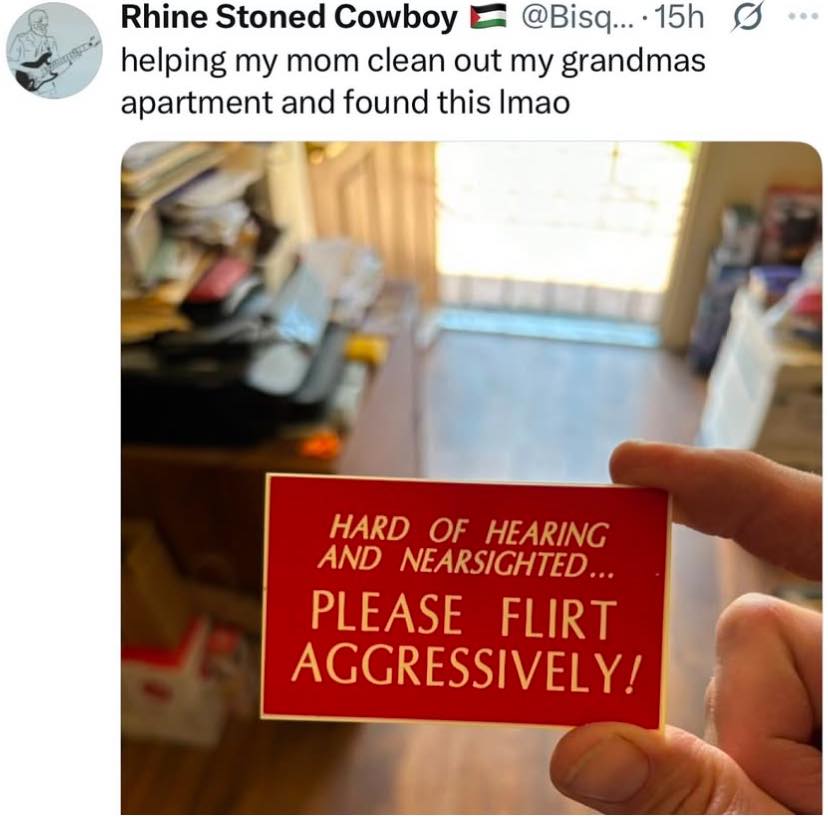This screenshot has height=823, width=828.
Task: Click the slashed-circle Grok icon
Action: pos(746,18)
